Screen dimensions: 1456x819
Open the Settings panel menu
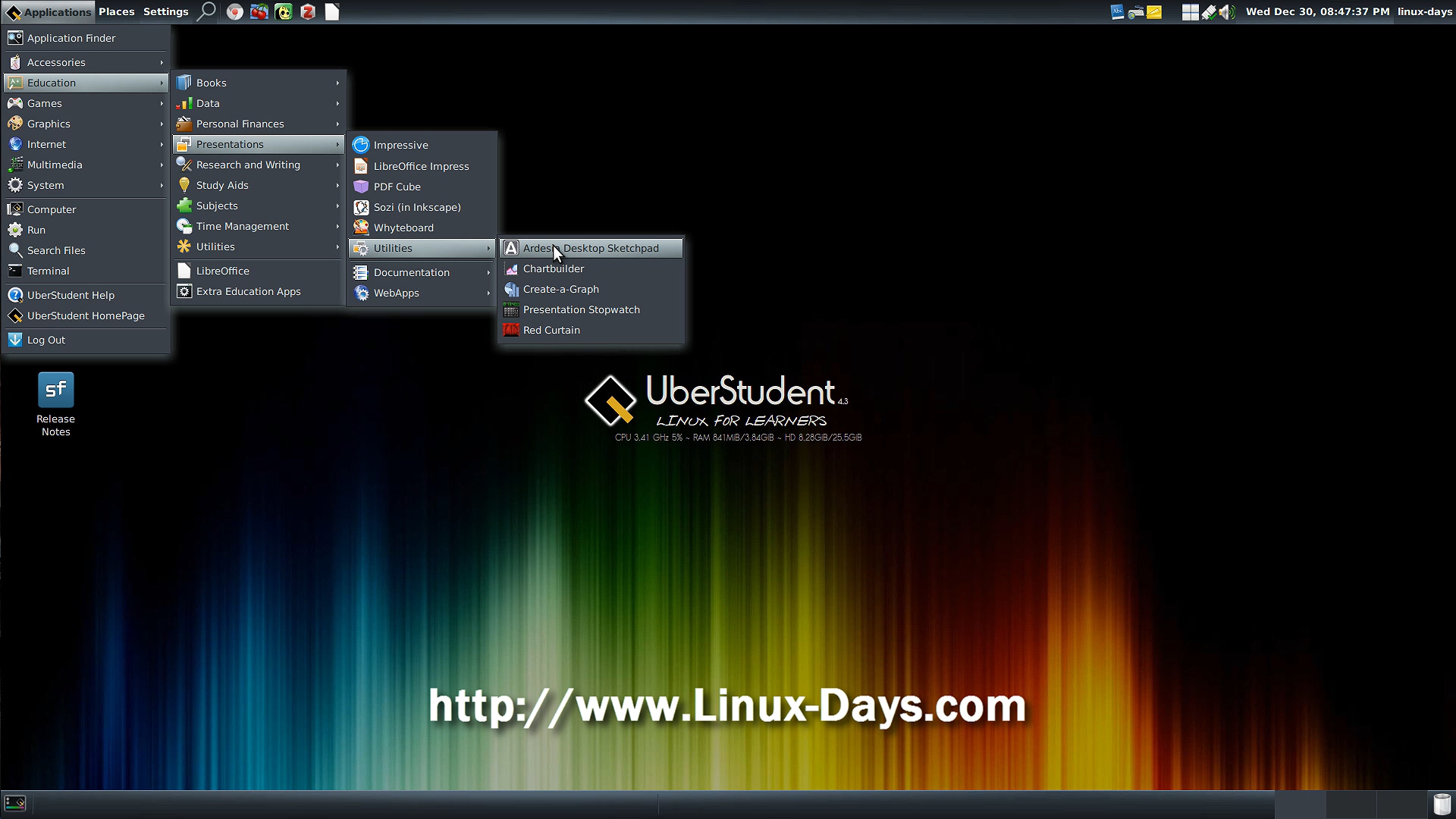coord(165,11)
